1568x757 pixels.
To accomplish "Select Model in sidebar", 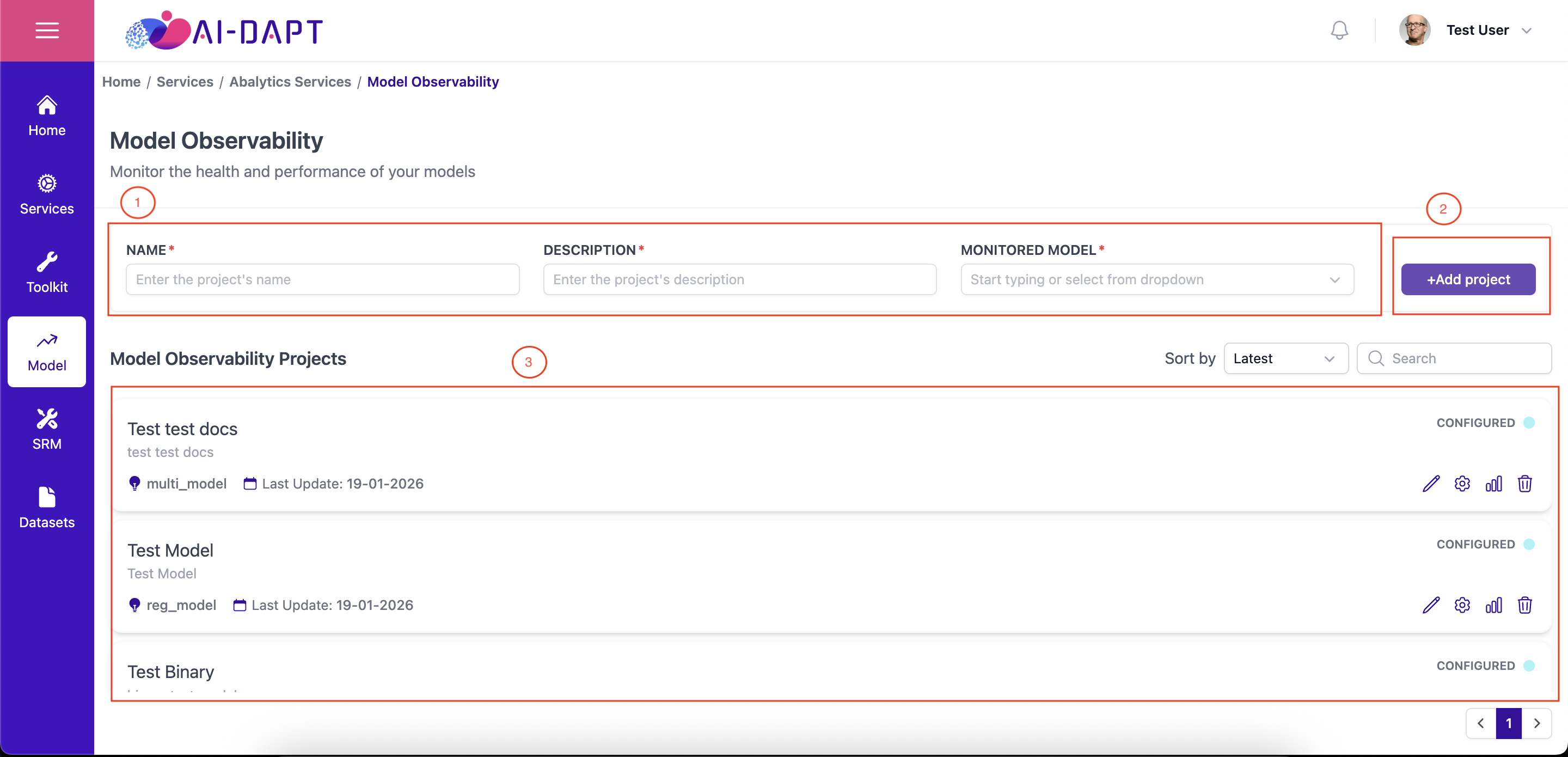I will click(47, 352).
